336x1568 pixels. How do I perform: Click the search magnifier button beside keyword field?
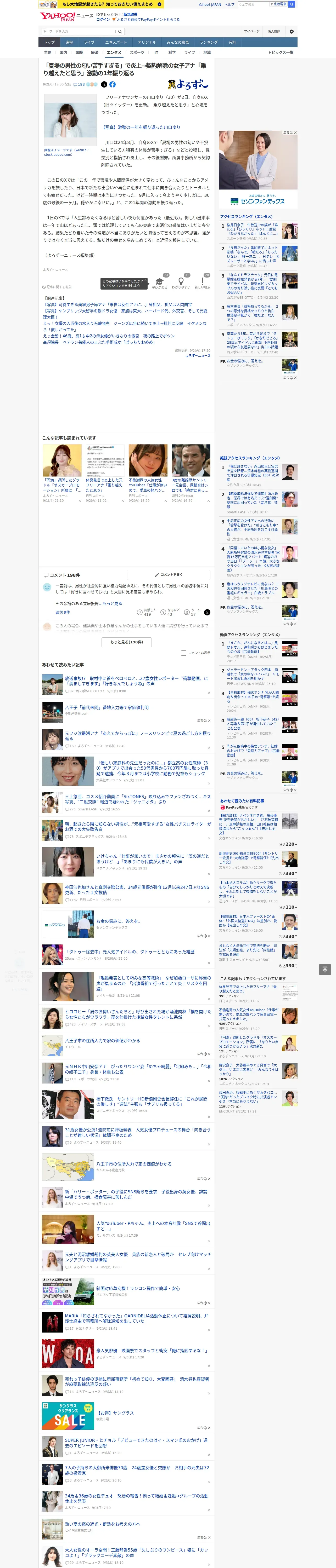120,32
